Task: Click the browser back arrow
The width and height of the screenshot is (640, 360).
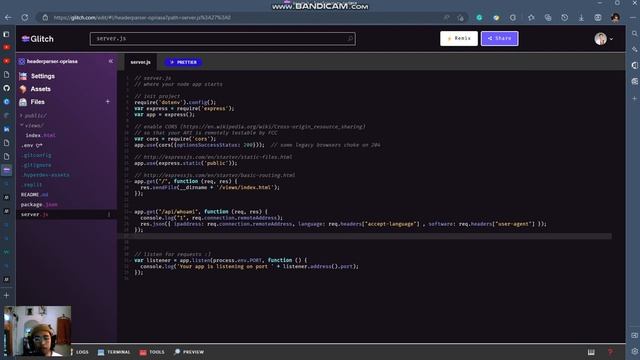Action: [x=8, y=18]
